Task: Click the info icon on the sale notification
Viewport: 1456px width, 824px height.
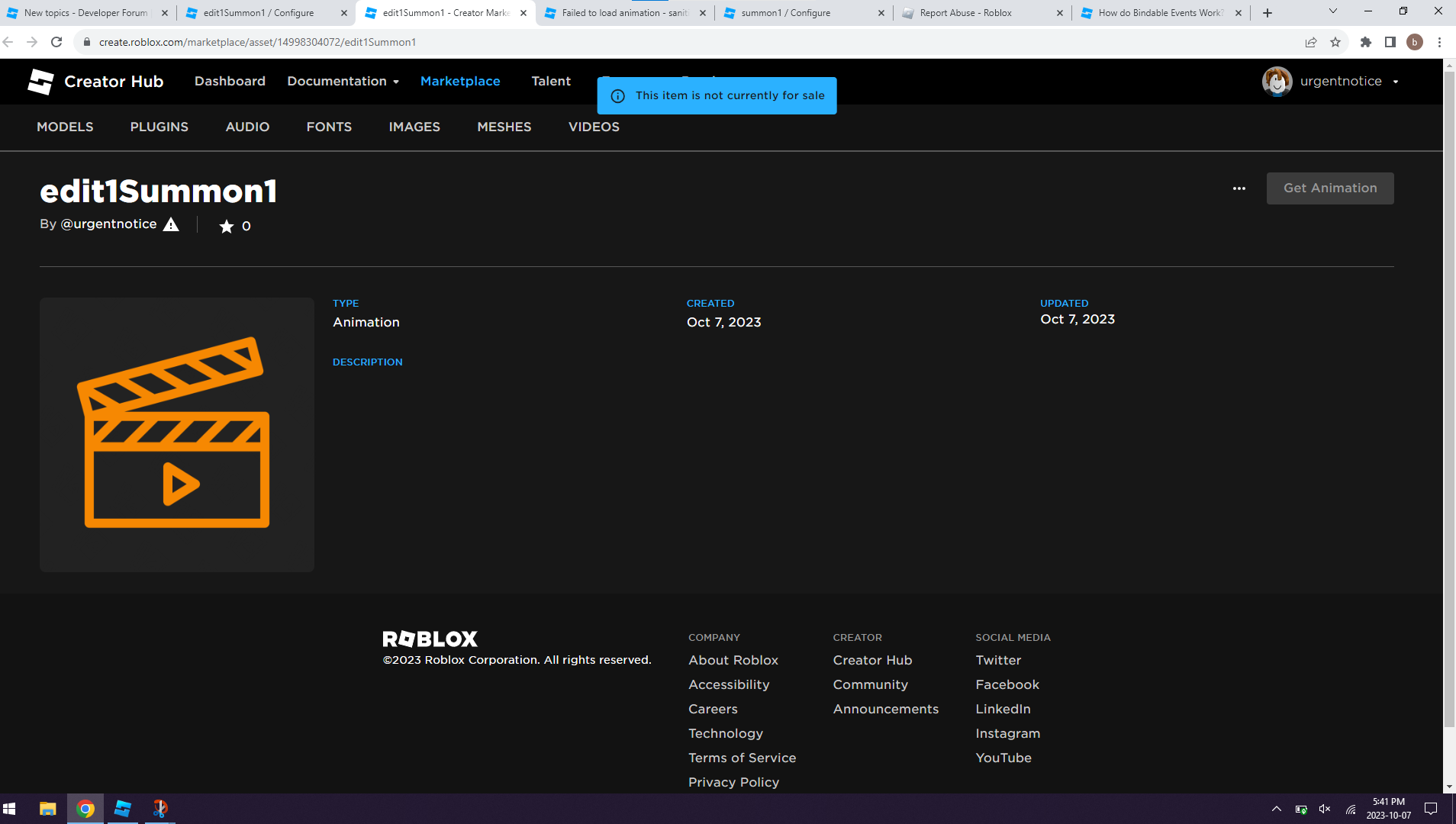Action: (617, 95)
